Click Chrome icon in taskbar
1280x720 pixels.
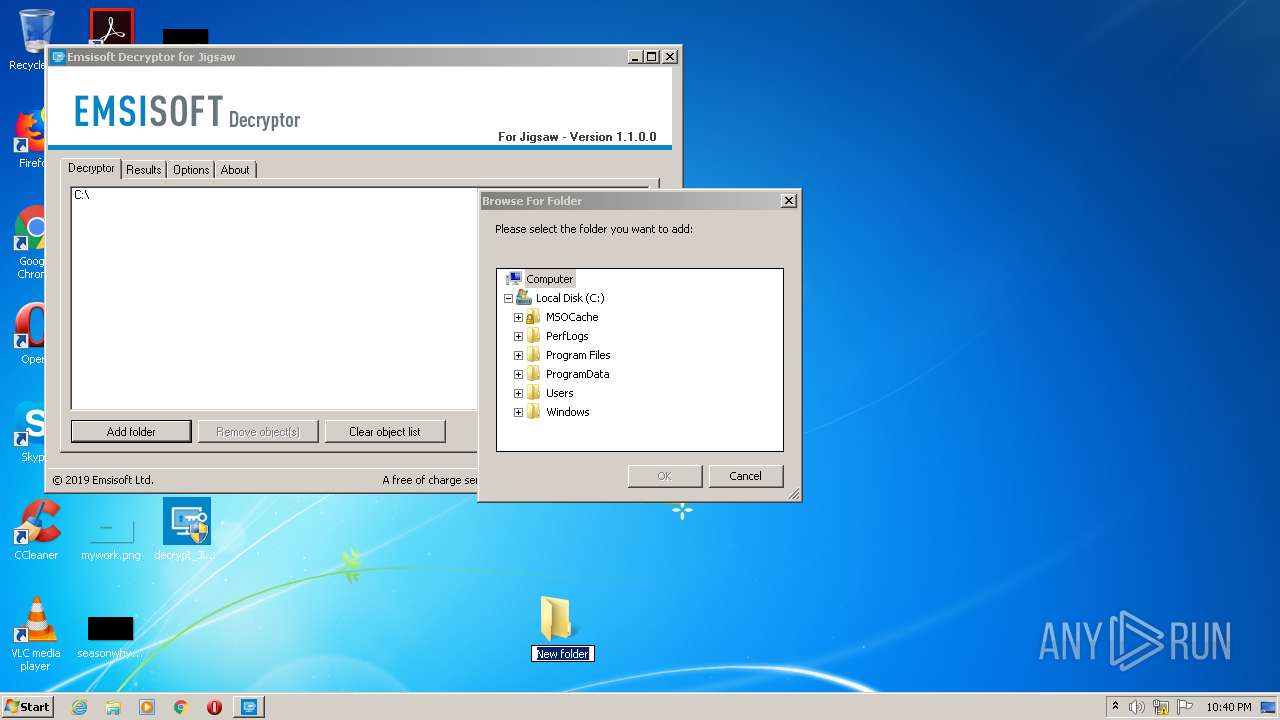pyautogui.click(x=181, y=707)
